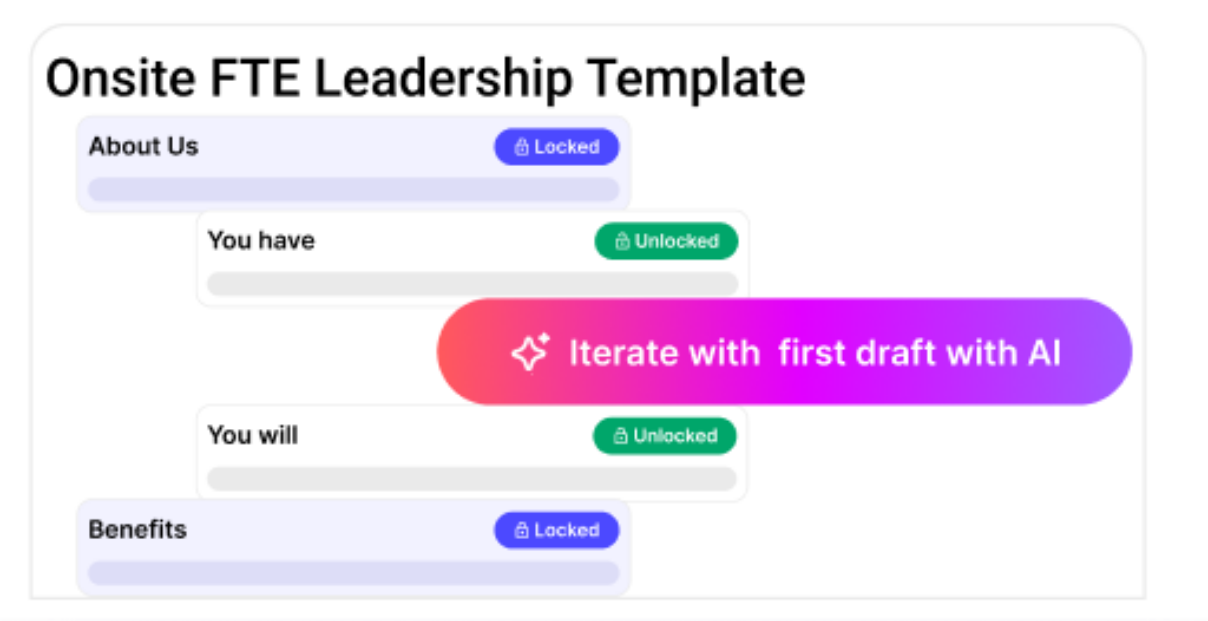Click the You will content placeholder bar

pos(472,479)
